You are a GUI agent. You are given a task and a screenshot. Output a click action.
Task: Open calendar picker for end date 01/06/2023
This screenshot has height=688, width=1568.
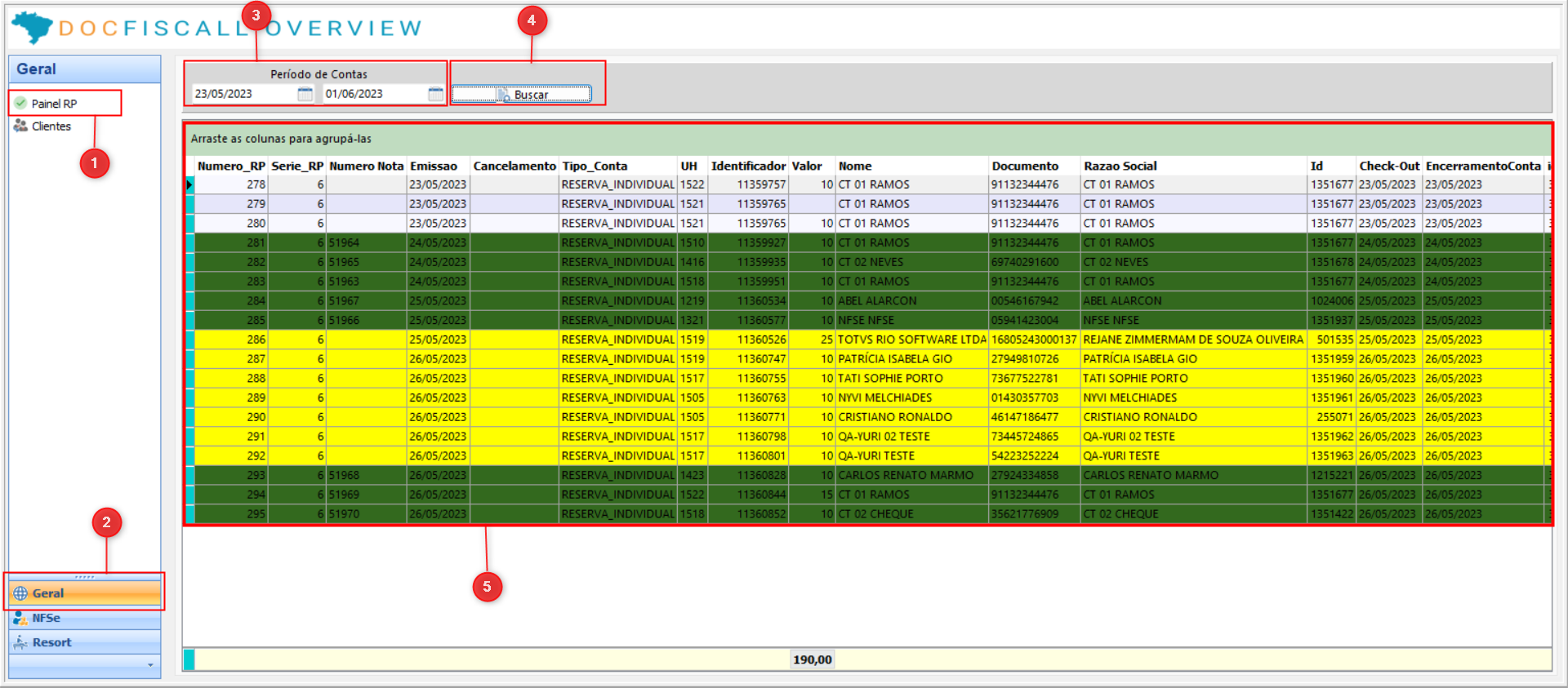tap(435, 94)
